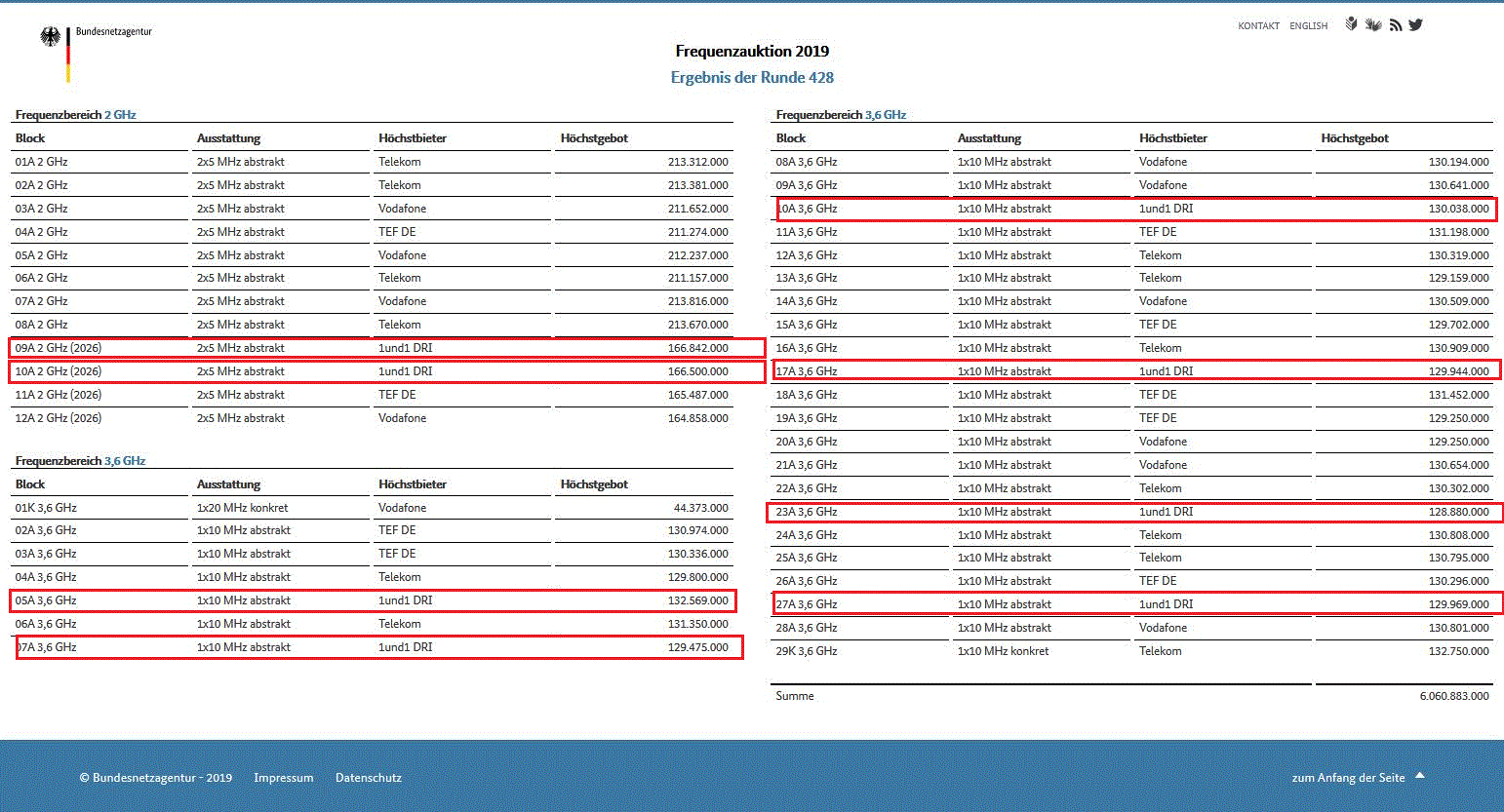
Task: Select the bid value 132.750.000
Action: click(1459, 651)
